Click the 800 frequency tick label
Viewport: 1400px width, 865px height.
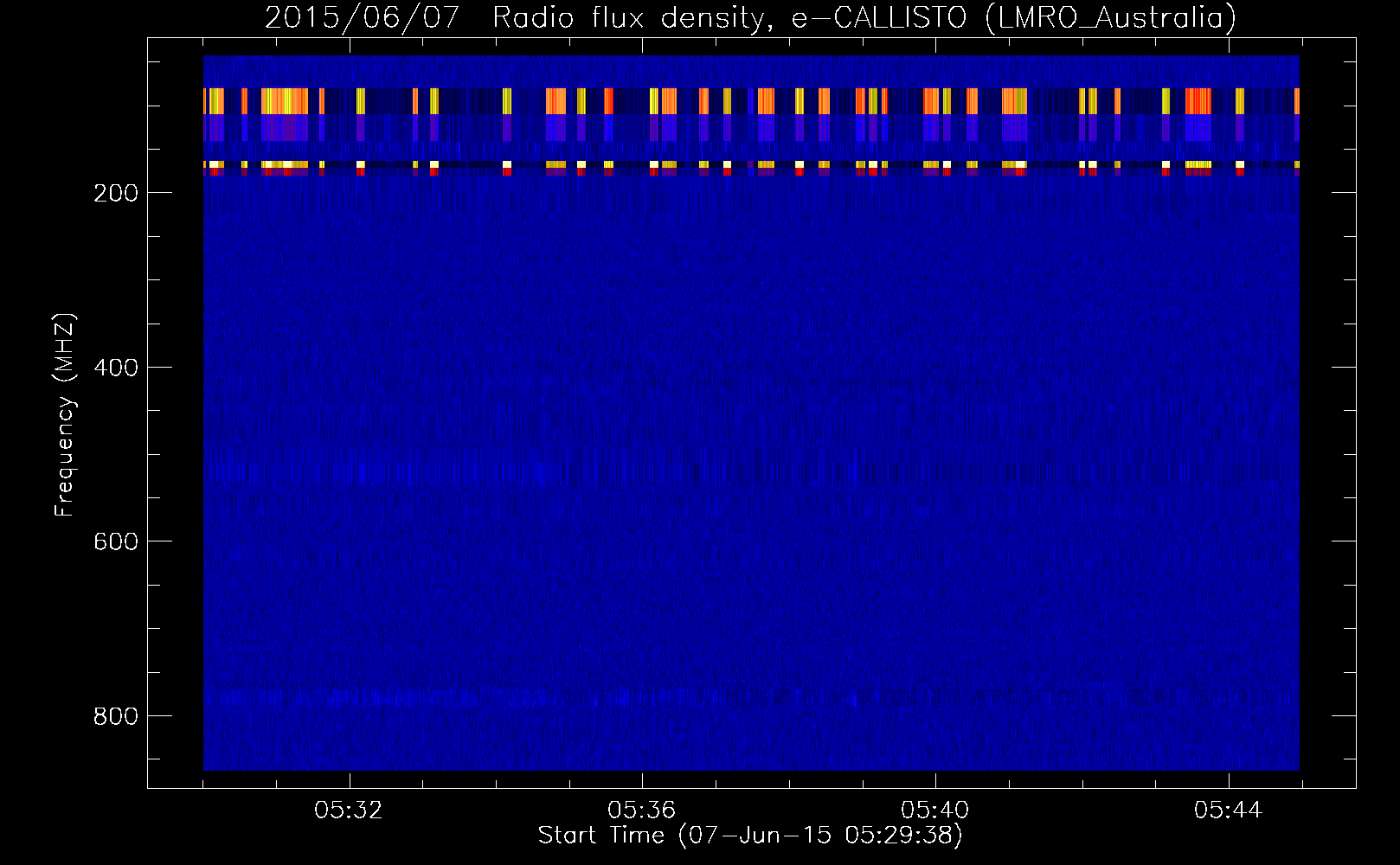[x=116, y=716]
